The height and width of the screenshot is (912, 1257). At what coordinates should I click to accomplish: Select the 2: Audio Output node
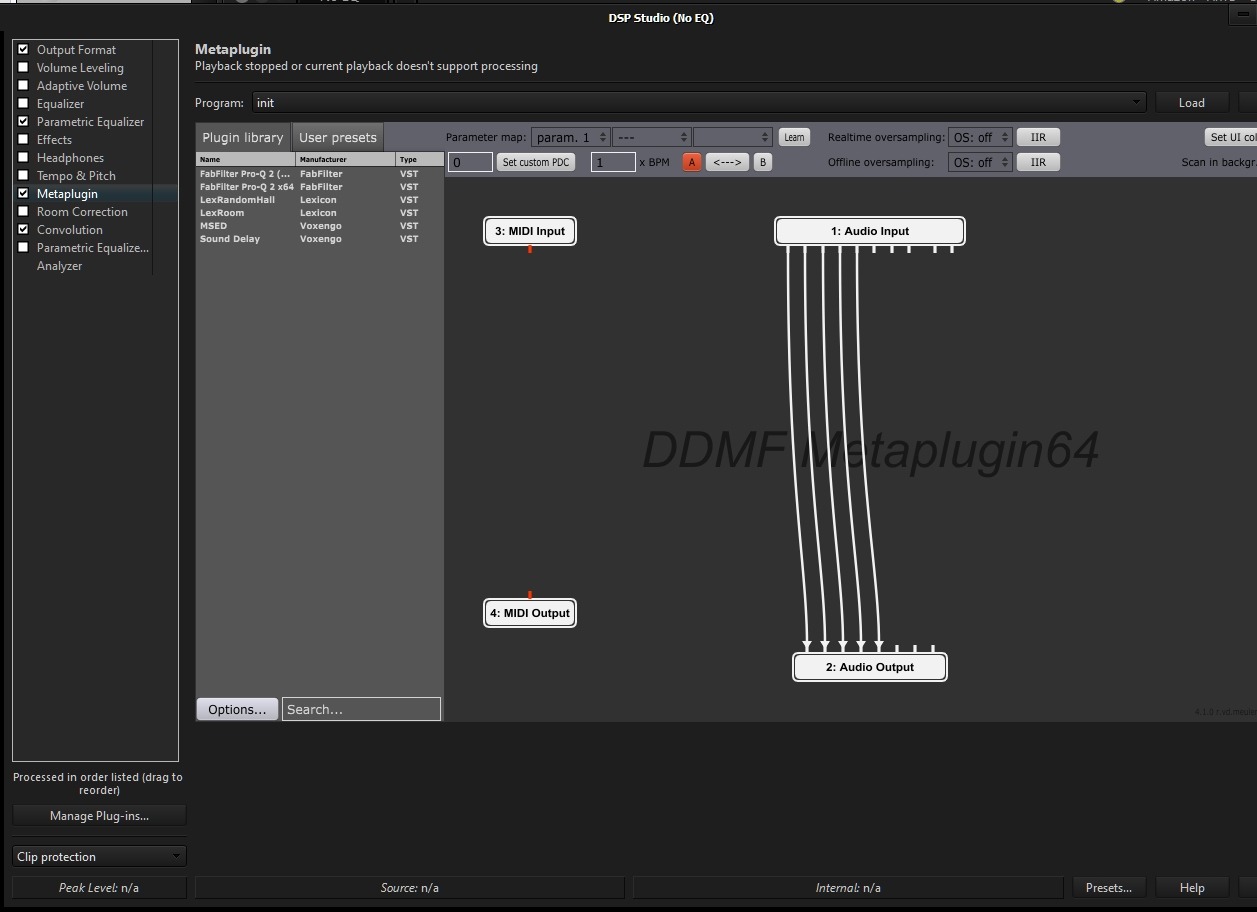[870, 667]
